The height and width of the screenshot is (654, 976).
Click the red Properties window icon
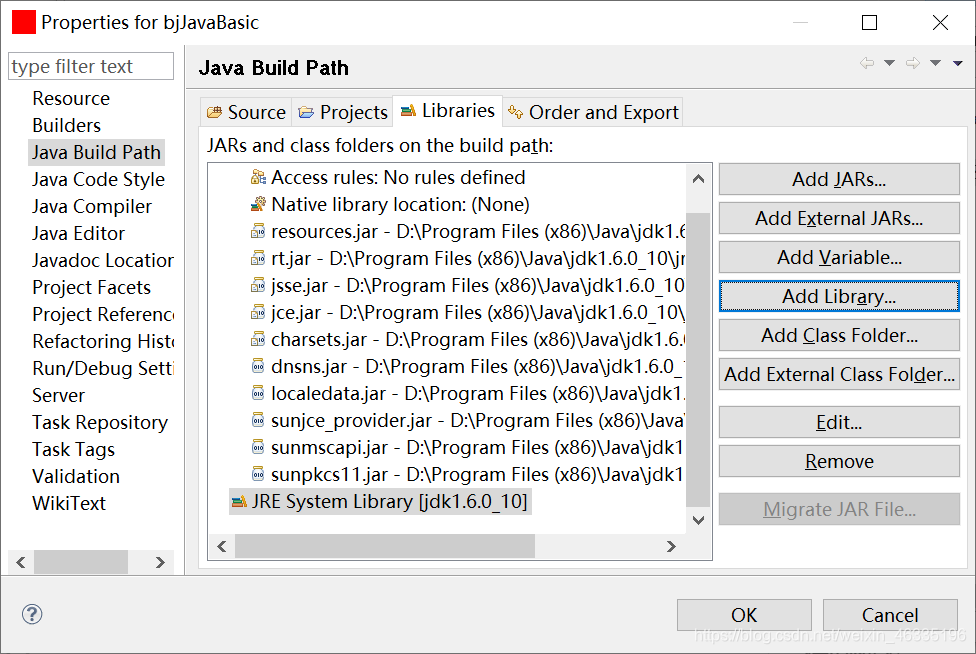point(24,22)
